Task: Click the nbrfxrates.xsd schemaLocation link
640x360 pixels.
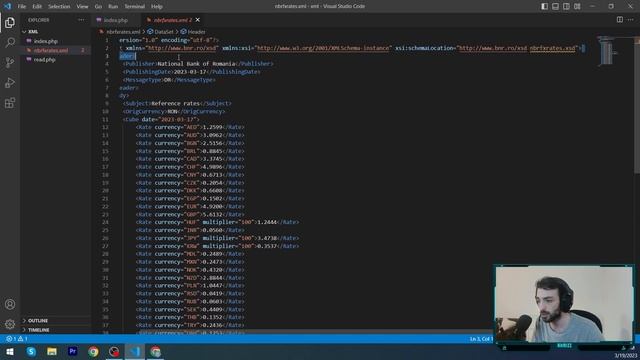Action: tap(553, 48)
